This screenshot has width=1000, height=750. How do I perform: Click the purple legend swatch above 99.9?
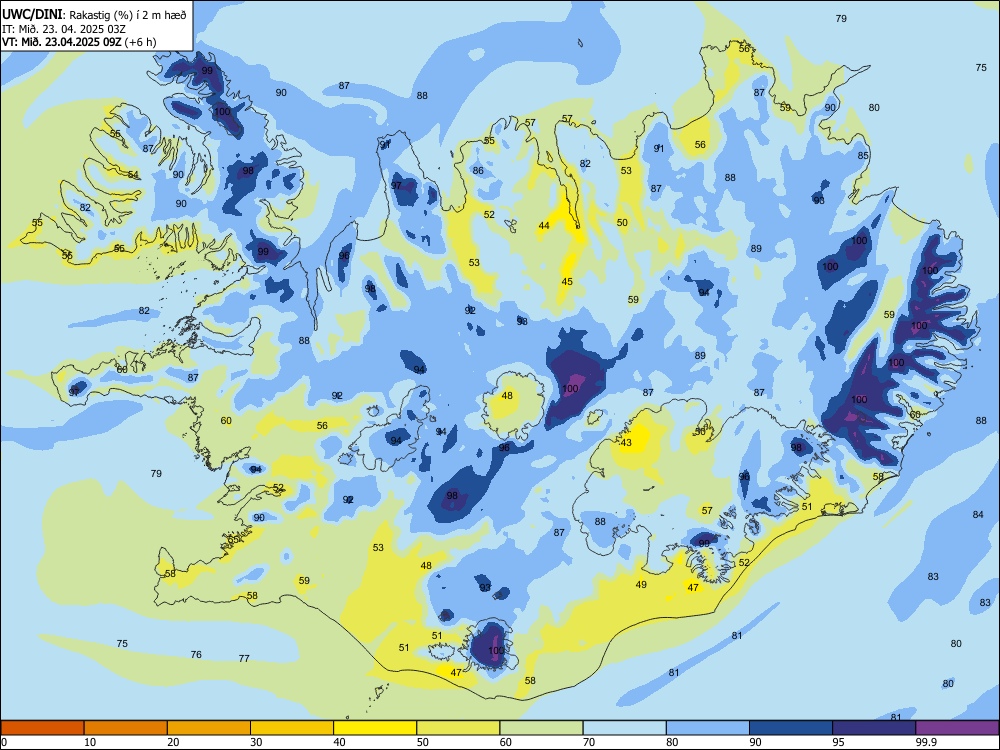pyautogui.click(x=957, y=728)
